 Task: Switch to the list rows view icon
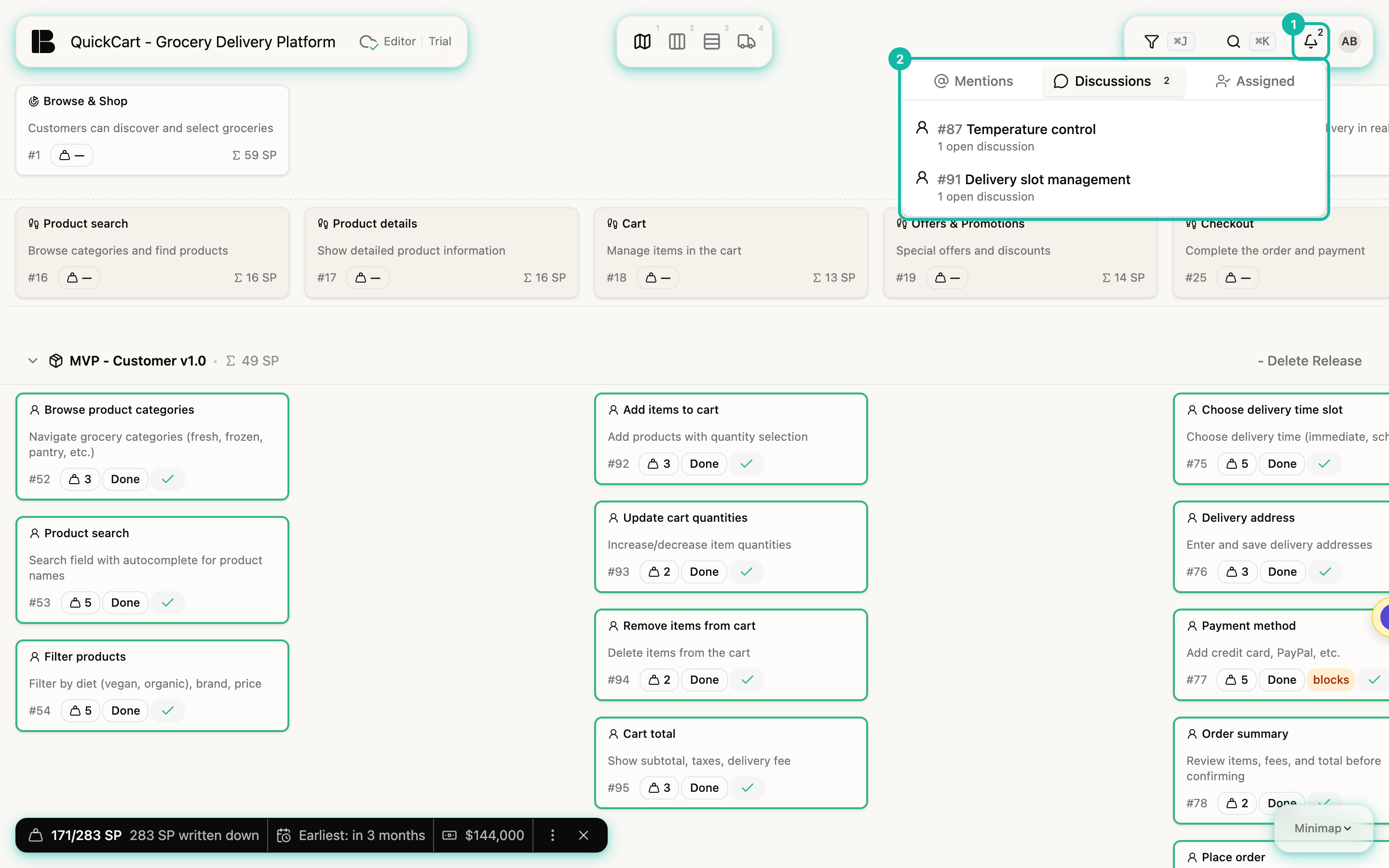[x=712, y=41]
